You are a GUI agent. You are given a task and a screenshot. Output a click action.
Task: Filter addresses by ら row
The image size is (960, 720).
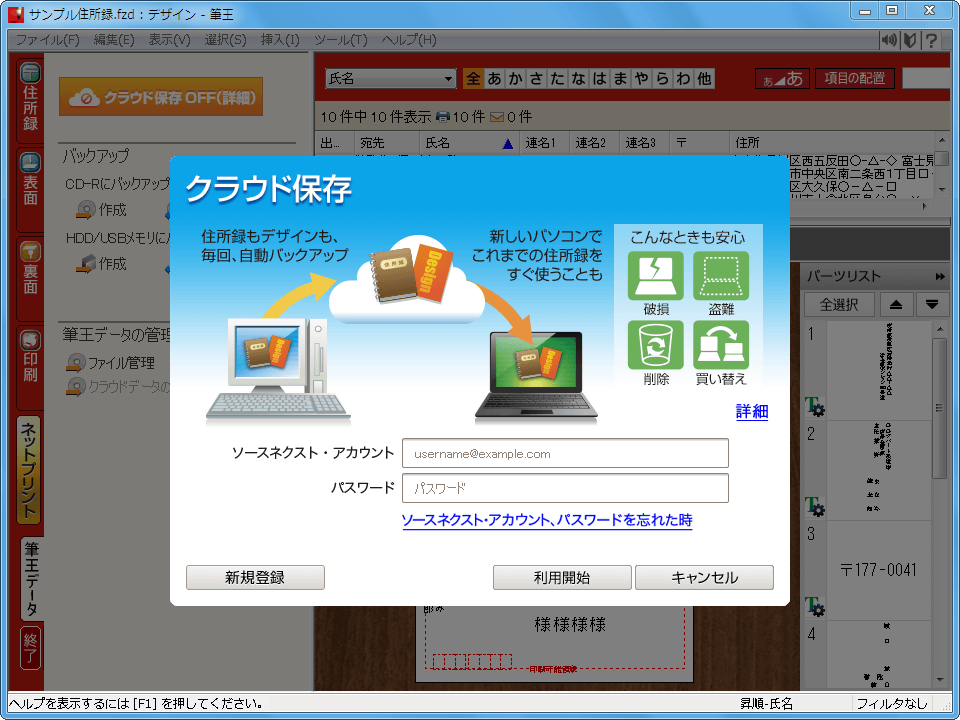pos(662,78)
